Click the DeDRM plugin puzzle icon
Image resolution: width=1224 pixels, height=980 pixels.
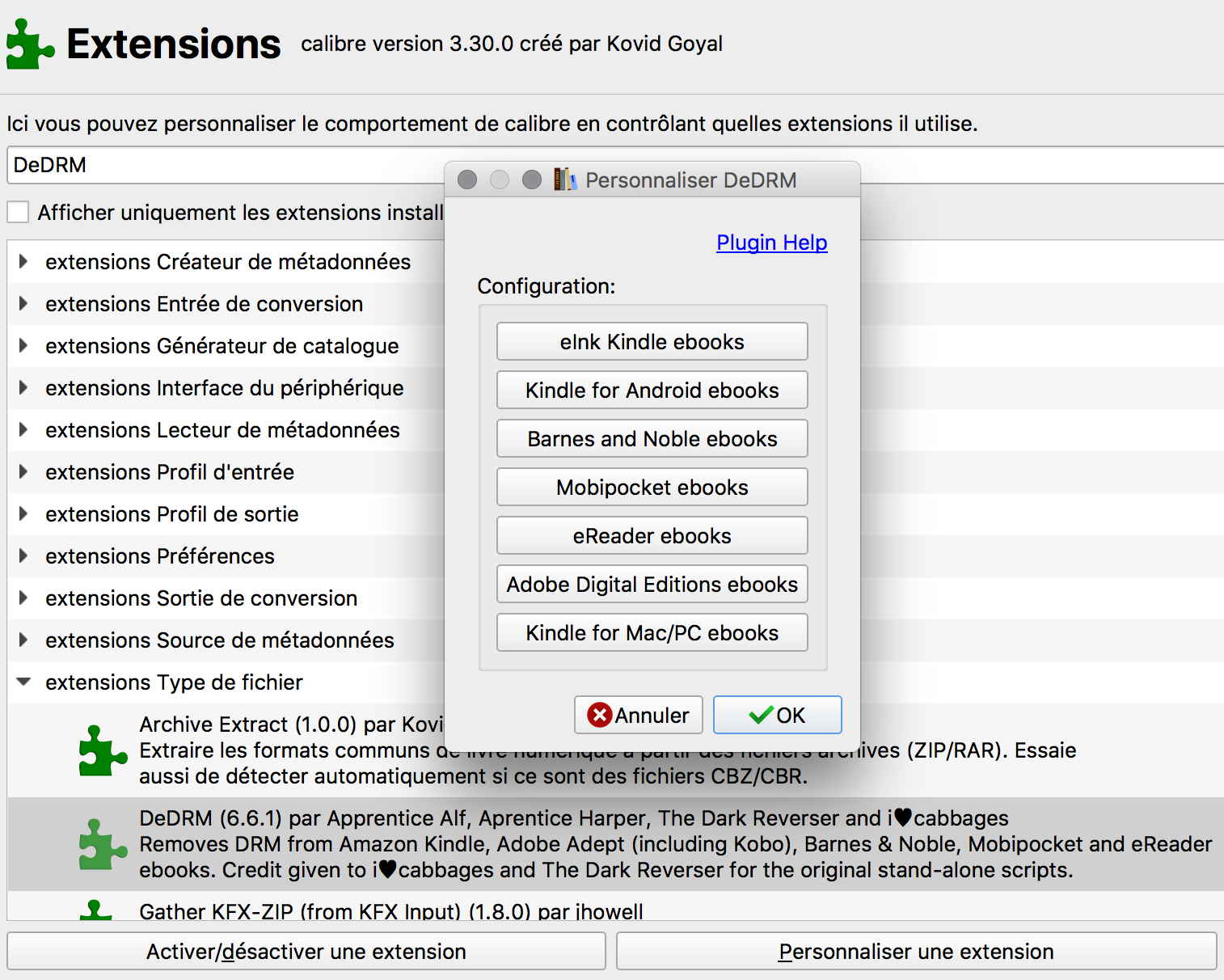pos(103,845)
